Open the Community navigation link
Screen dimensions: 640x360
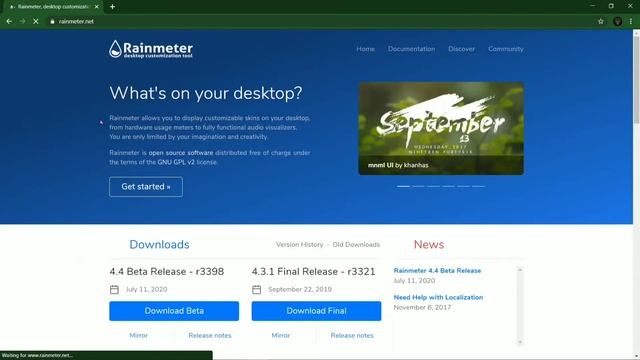point(506,49)
